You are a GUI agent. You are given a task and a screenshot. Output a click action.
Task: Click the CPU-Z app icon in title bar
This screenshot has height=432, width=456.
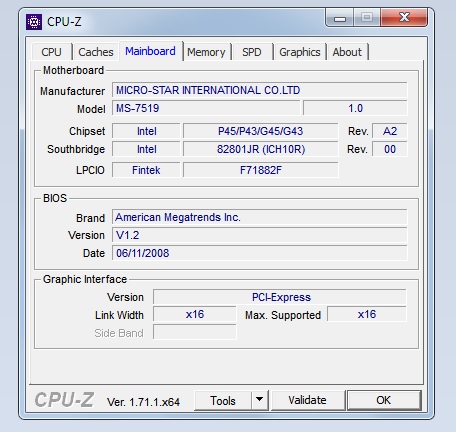pos(34,22)
